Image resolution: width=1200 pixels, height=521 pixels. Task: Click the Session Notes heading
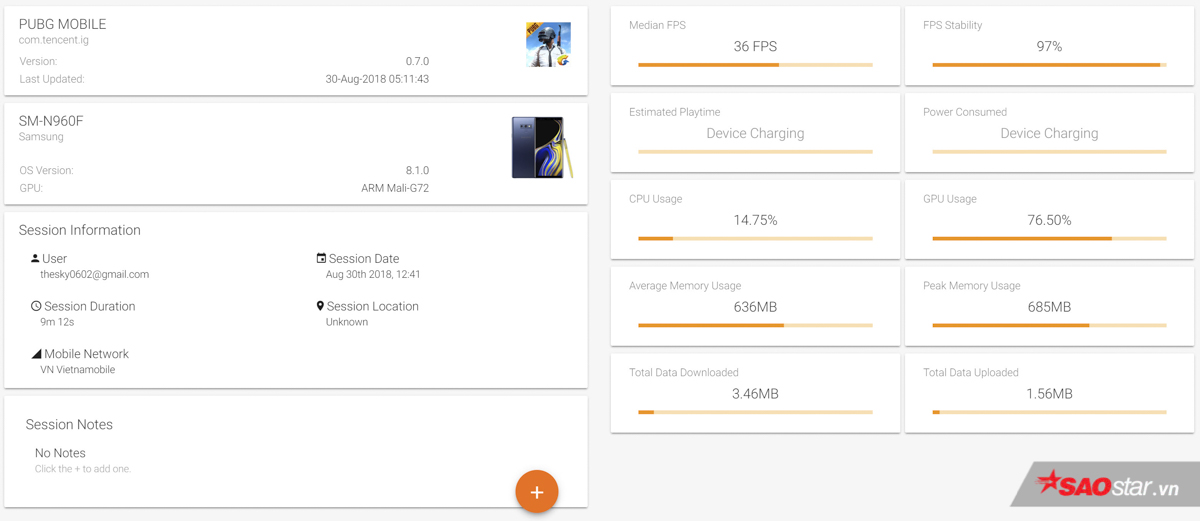coord(69,425)
